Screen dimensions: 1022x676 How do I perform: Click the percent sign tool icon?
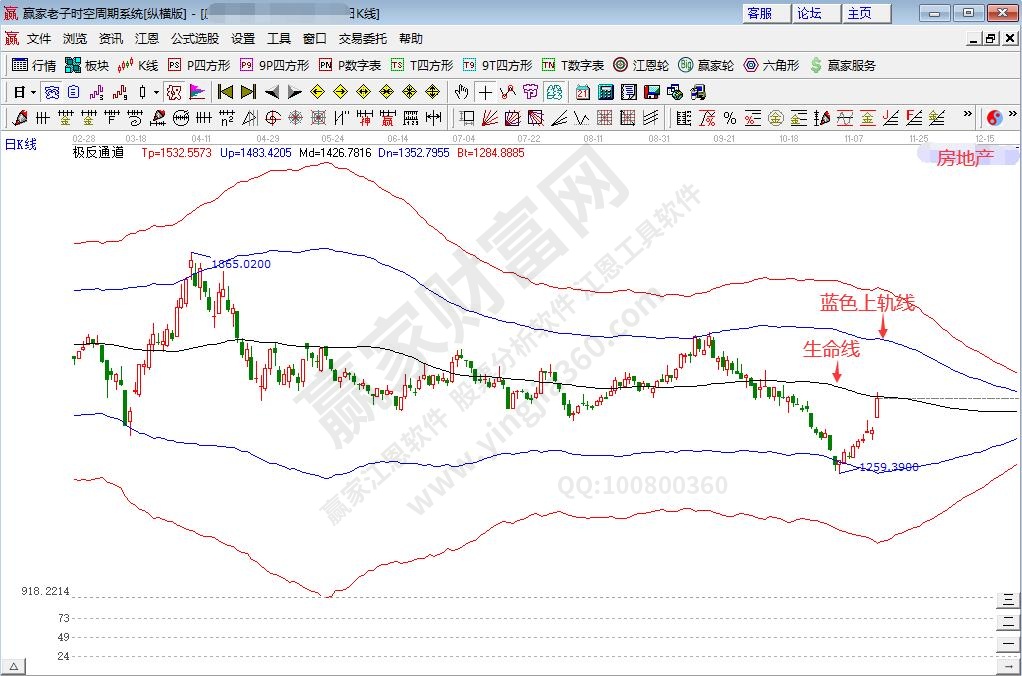click(x=729, y=117)
